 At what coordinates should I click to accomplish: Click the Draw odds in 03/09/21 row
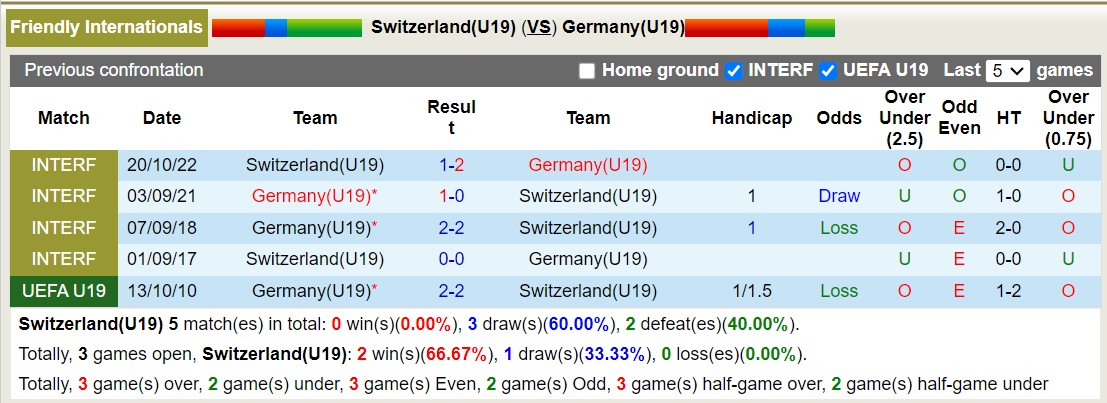838,196
